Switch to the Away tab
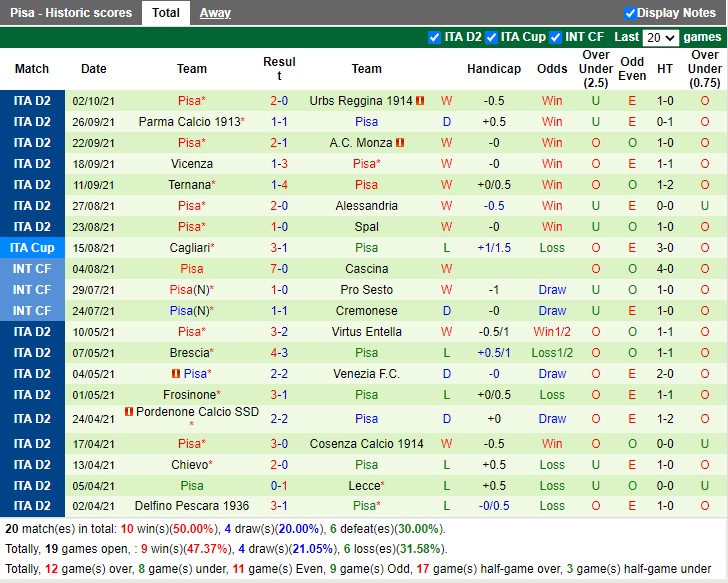Image resolution: width=728 pixels, height=583 pixels. click(215, 13)
